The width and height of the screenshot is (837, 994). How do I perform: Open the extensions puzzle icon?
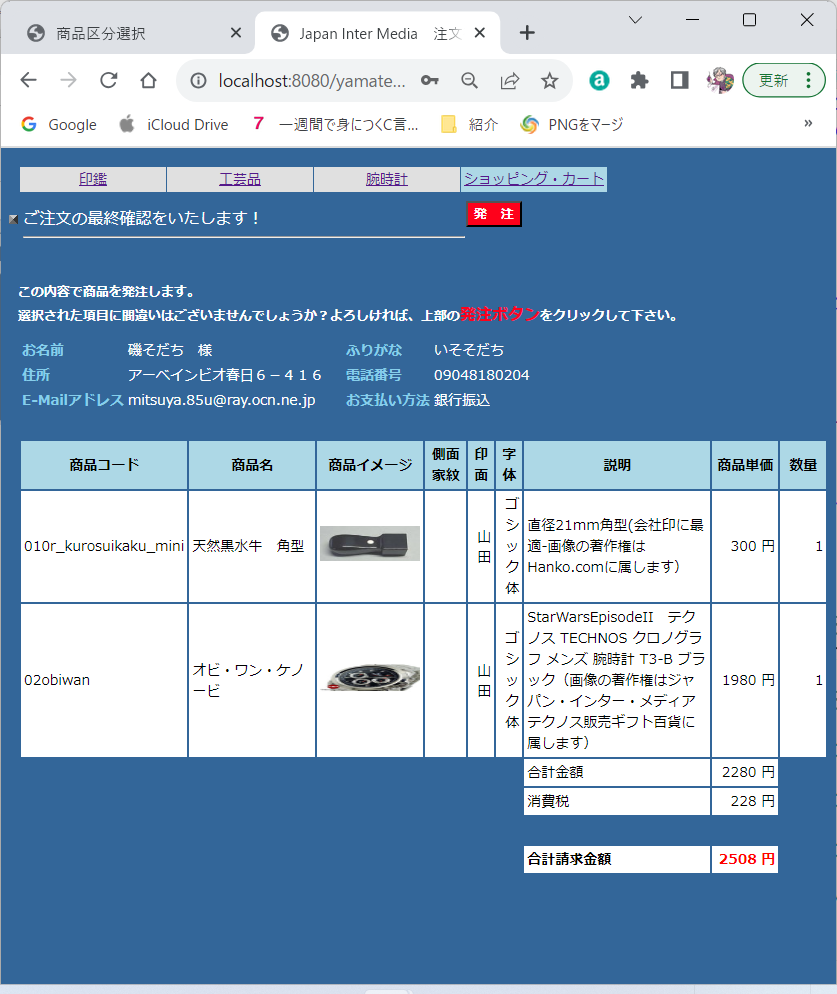point(639,81)
